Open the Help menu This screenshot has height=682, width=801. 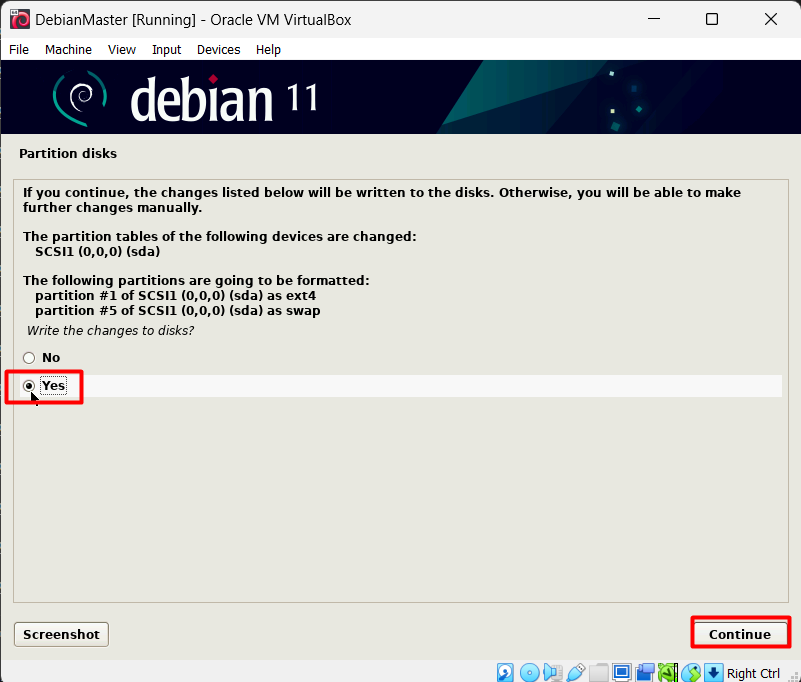click(x=268, y=50)
